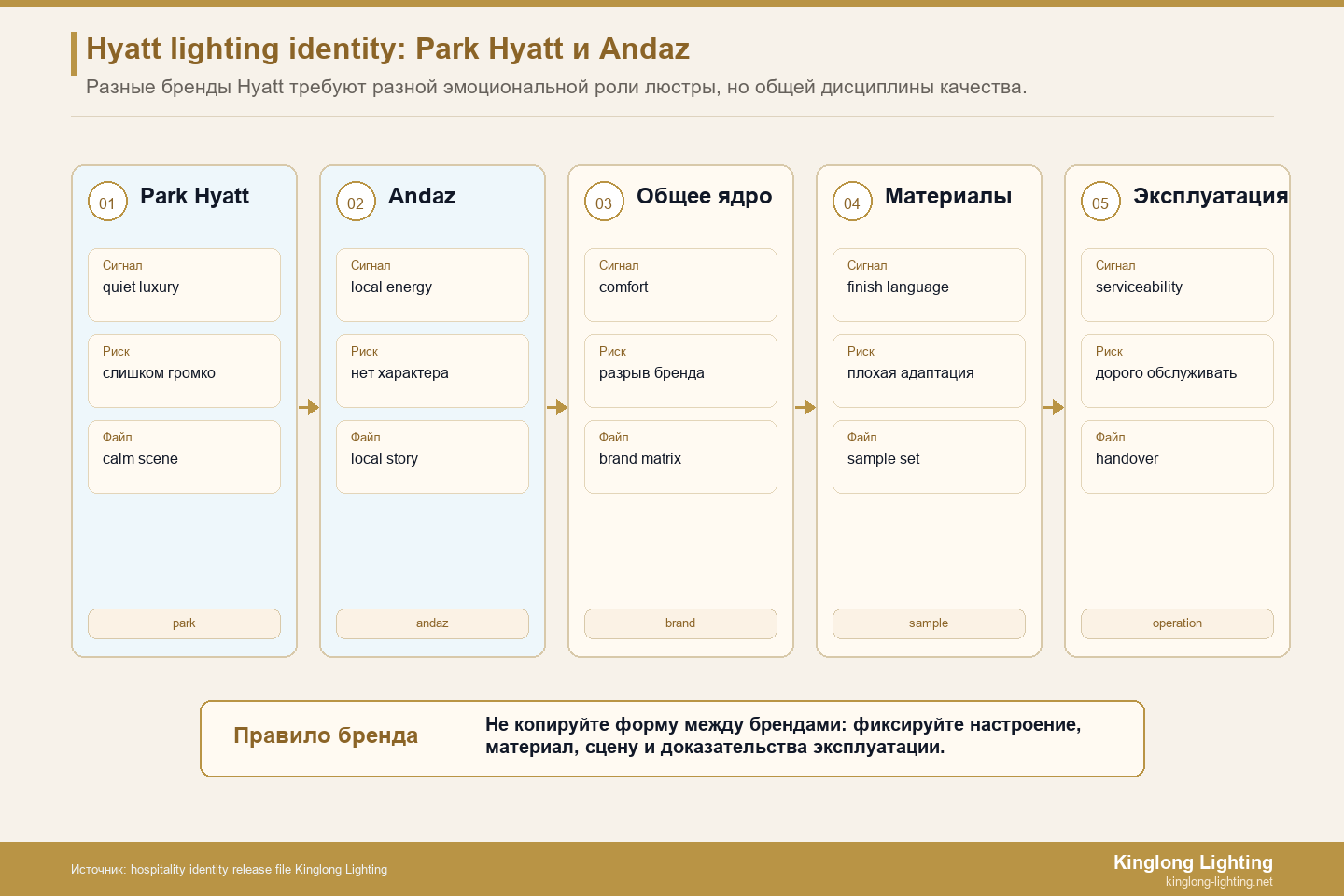
Task: Click the 'Материалы' card heading
Action: (948, 196)
